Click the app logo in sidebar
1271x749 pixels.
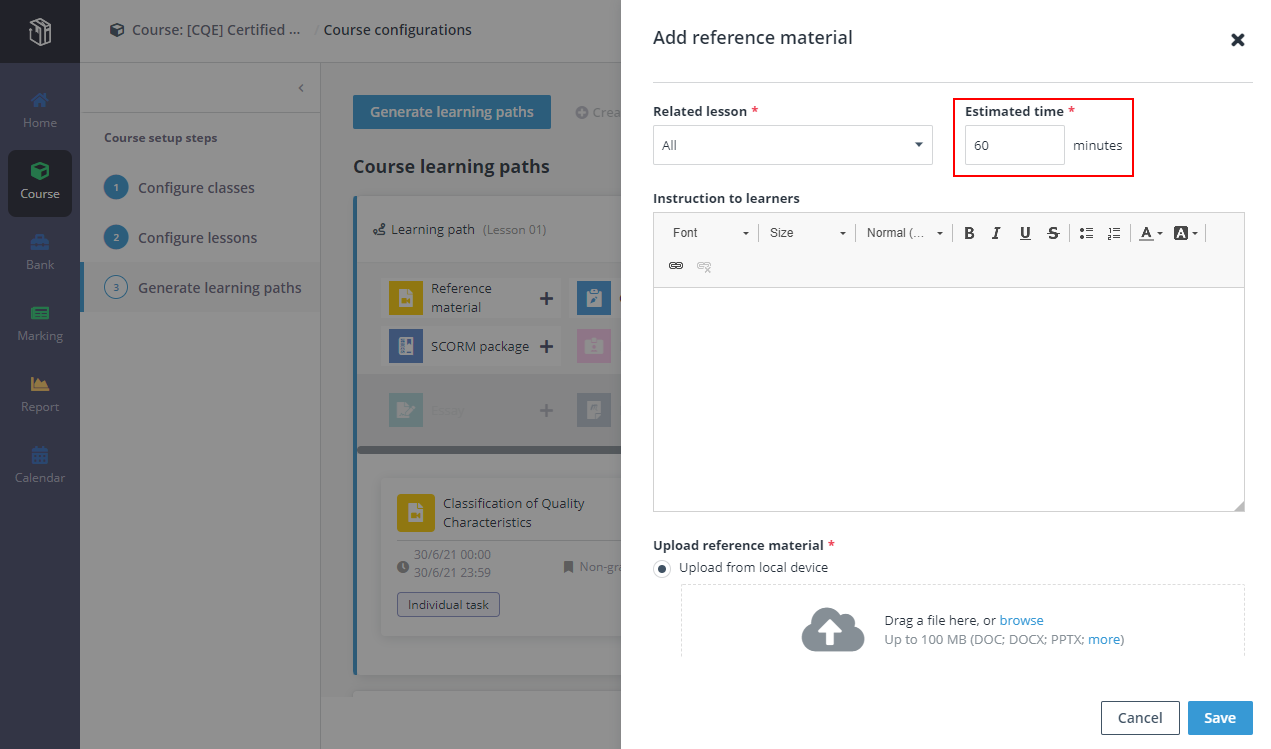point(40,32)
